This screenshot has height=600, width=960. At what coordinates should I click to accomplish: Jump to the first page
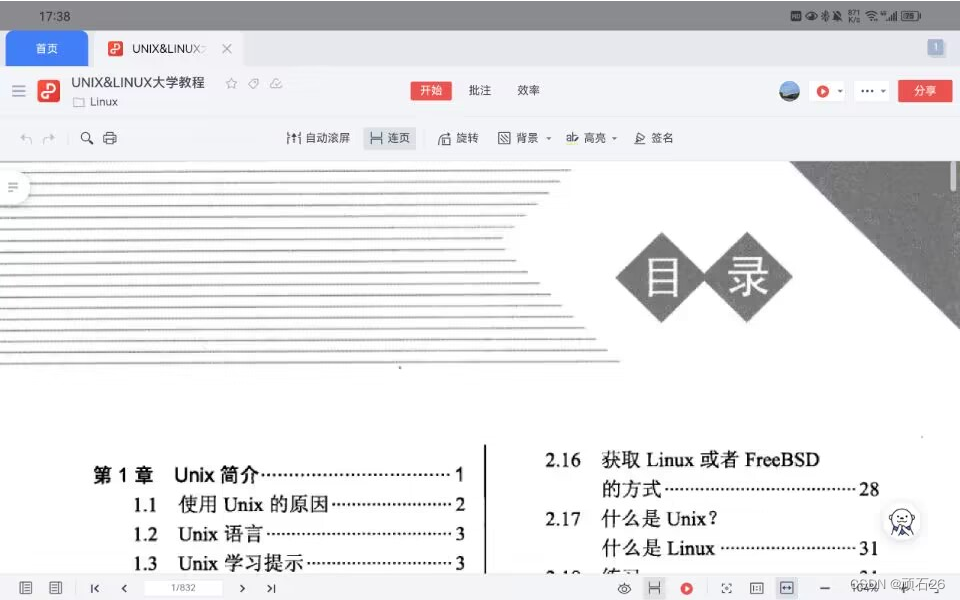(x=95, y=588)
